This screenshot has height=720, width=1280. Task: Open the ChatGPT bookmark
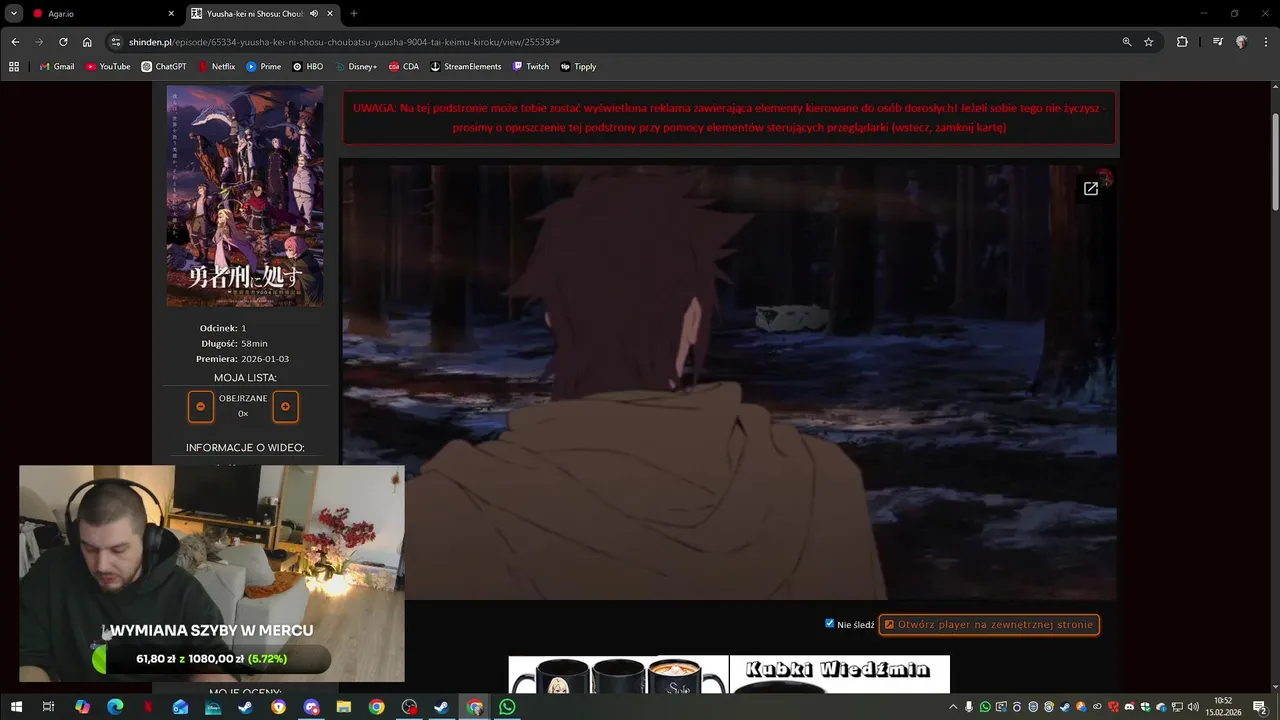[164, 67]
